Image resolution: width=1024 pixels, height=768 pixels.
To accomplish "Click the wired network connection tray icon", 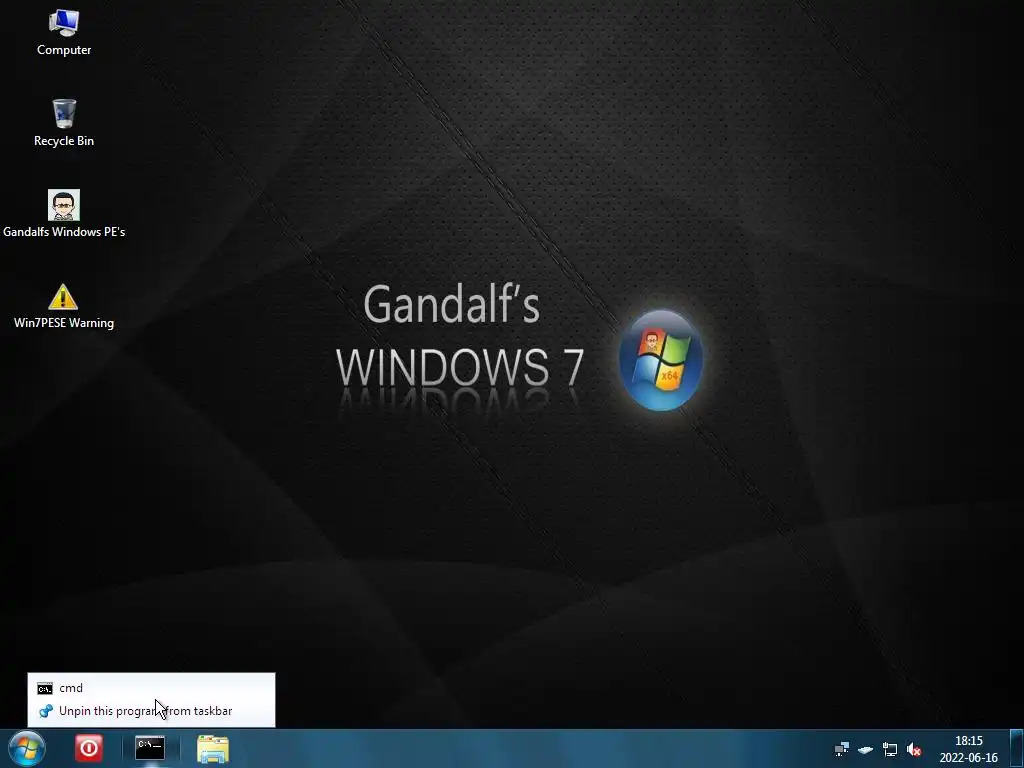I will pos(889,749).
